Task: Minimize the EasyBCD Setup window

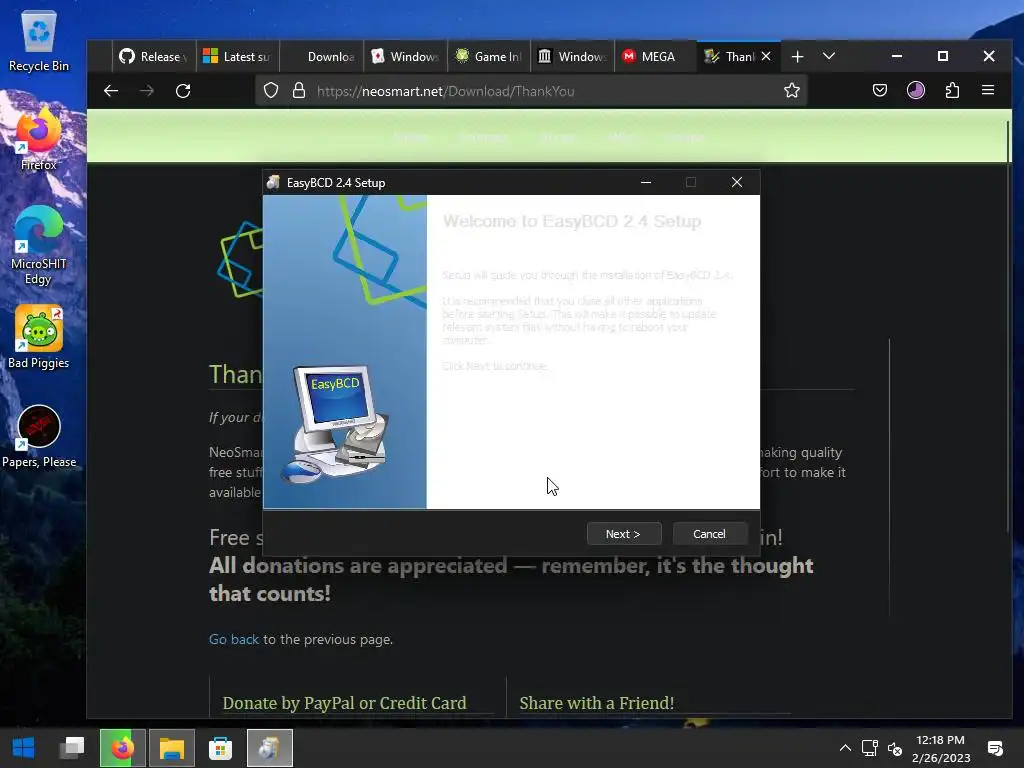Action: pos(646,182)
